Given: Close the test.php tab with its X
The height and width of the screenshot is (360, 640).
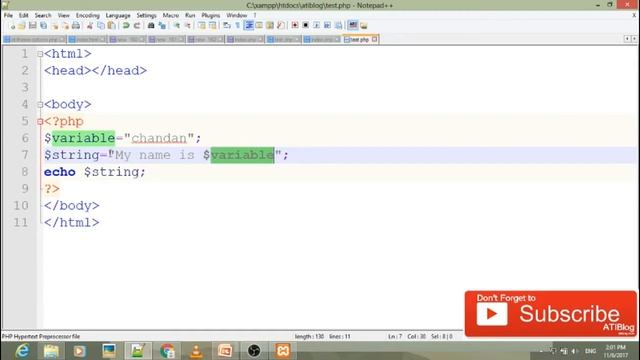Looking at the screenshot, I should [x=374, y=40].
